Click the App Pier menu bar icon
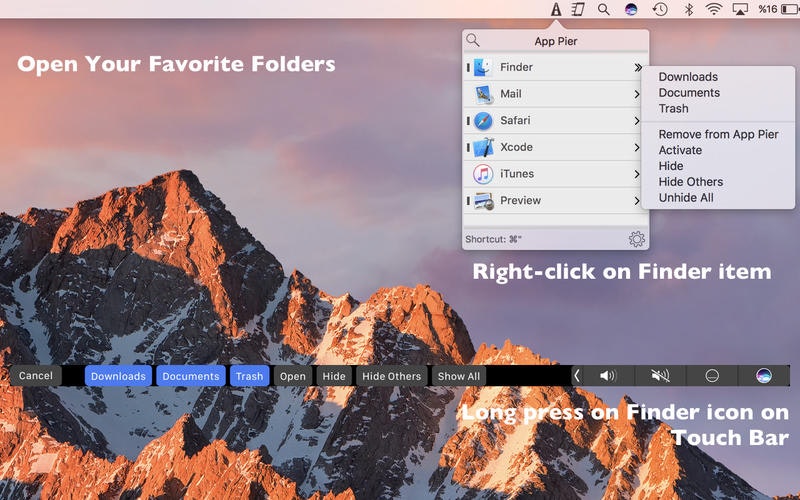The image size is (800, 500). tap(556, 9)
